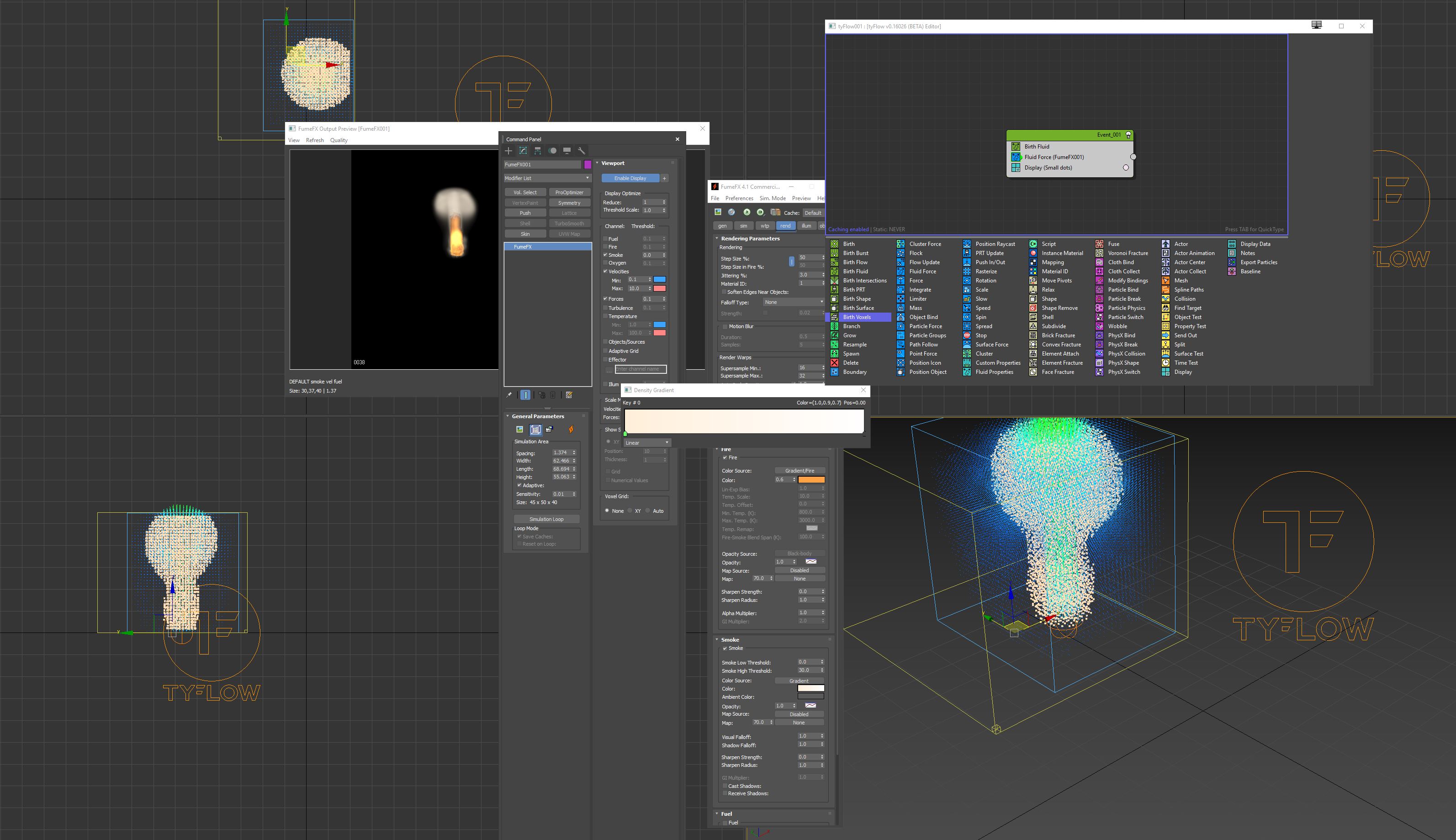The height and width of the screenshot is (840, 1456).
Task: Open the Falloff Type dropdown
Action: (794, 302)
